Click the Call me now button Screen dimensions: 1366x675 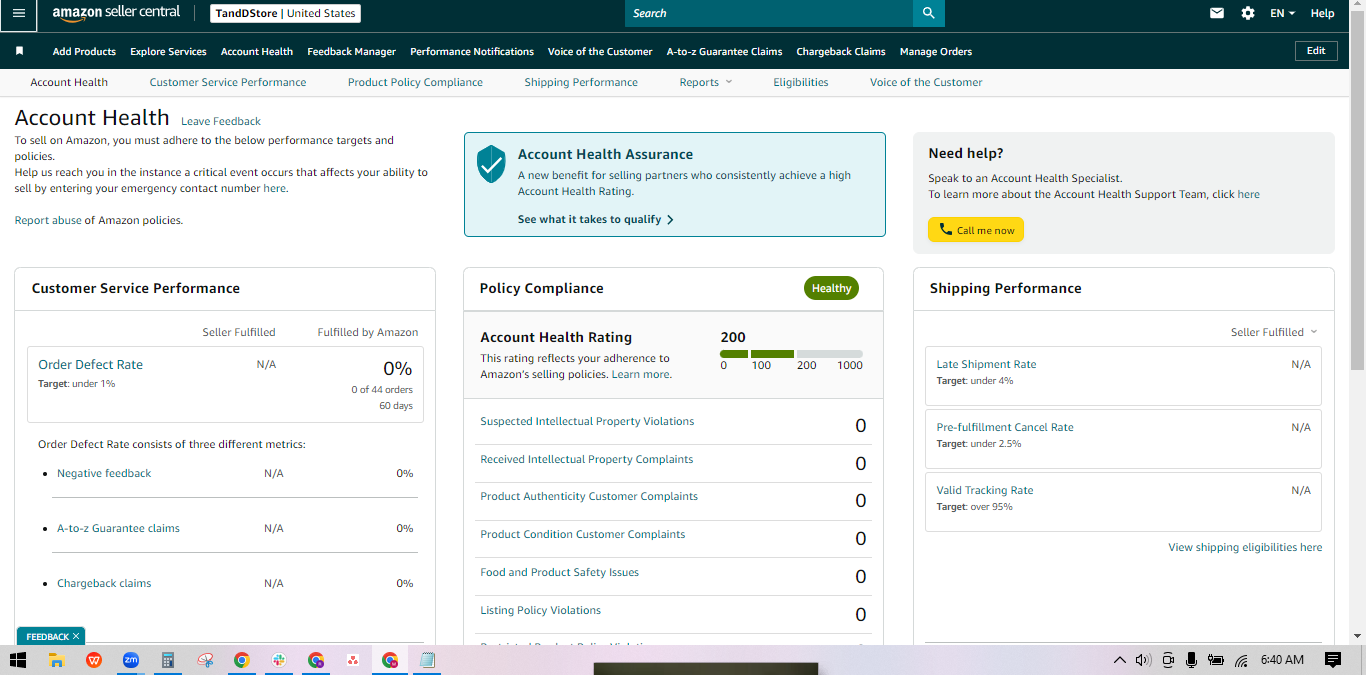[x=976, y=230]
